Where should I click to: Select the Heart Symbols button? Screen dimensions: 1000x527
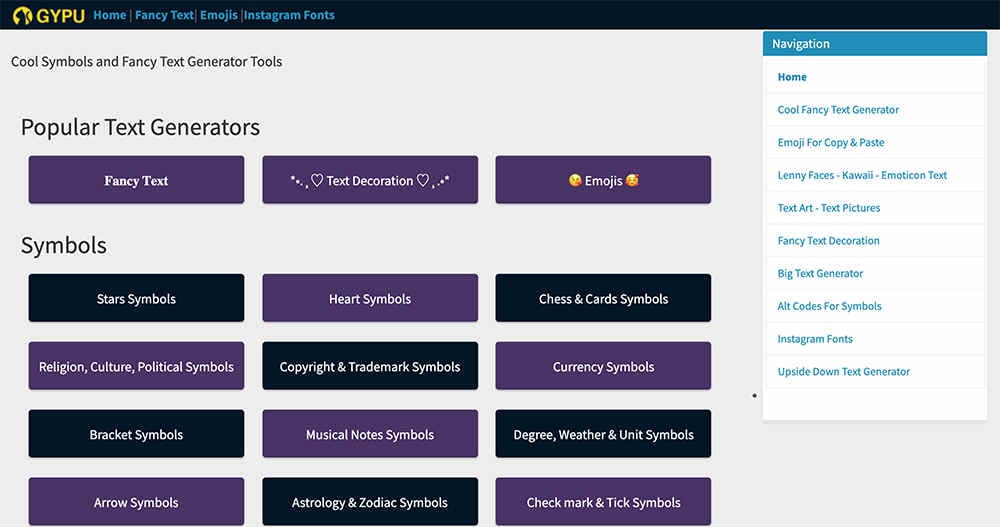(x=370, y=299)
